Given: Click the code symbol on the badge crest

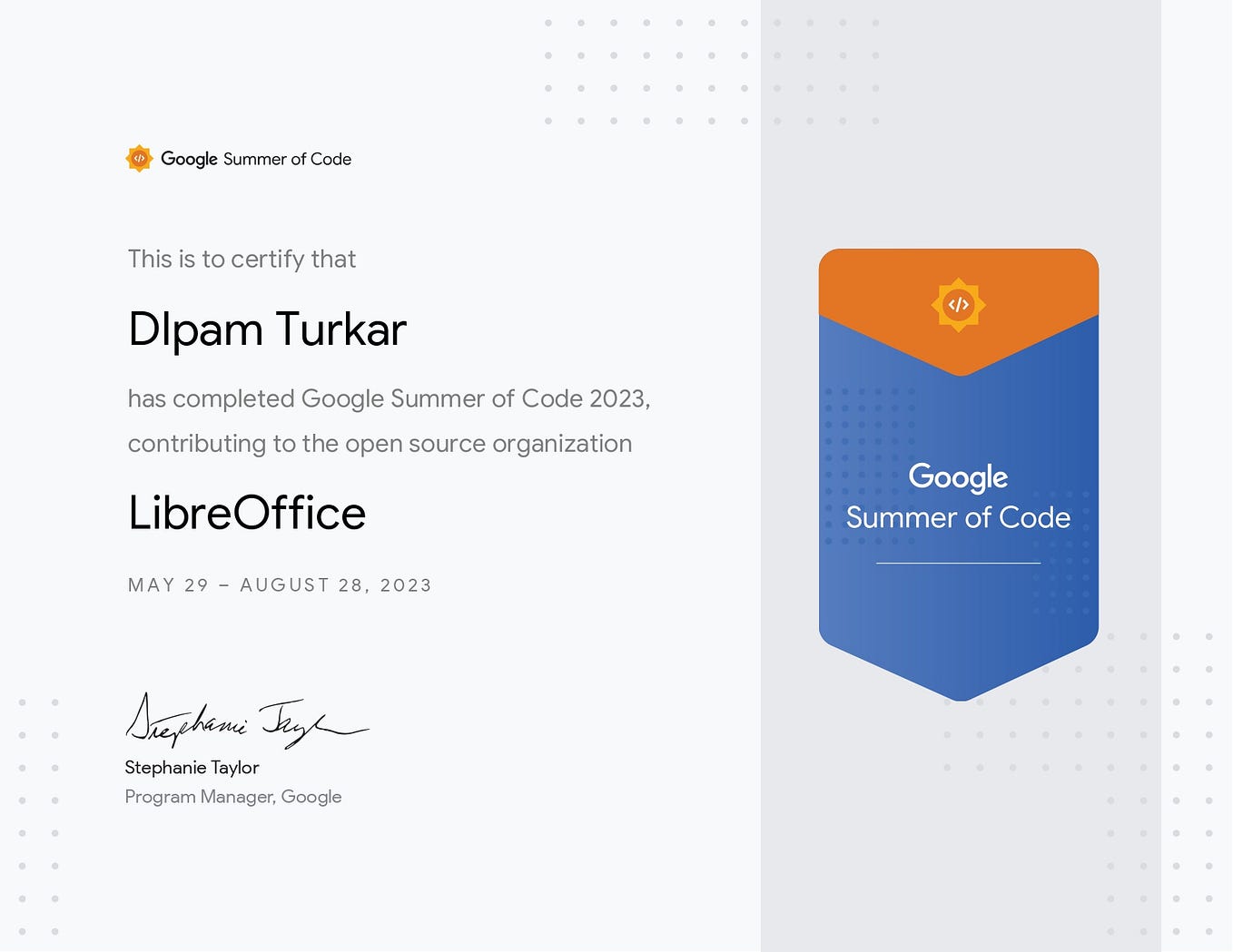Looking at the screenshot, I should (958, 304).
